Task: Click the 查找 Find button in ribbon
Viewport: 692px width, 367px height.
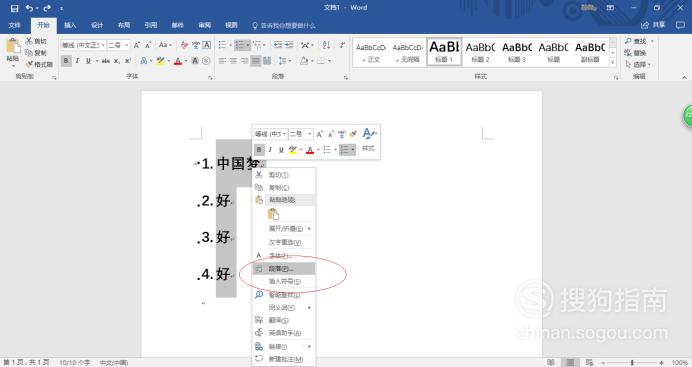Action: [636, 41]
